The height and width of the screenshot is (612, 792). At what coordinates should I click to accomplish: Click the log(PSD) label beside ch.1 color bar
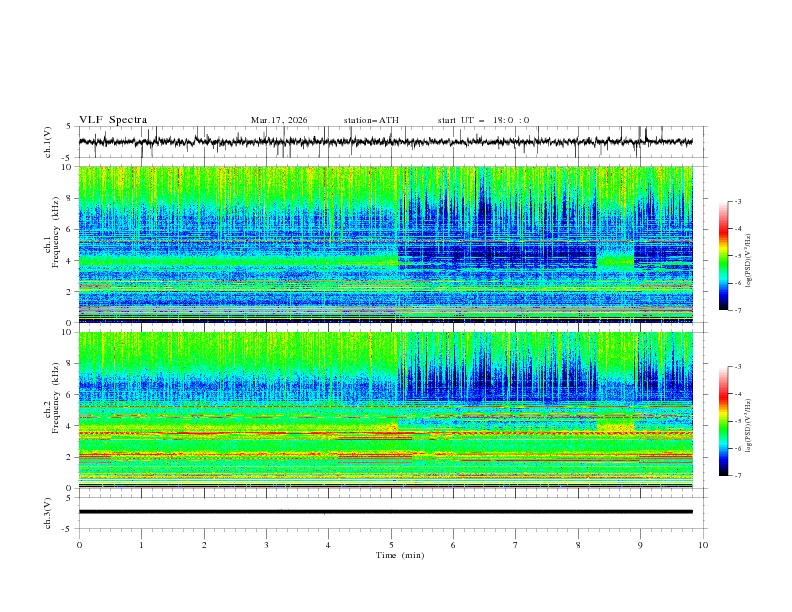coord(748,261)
